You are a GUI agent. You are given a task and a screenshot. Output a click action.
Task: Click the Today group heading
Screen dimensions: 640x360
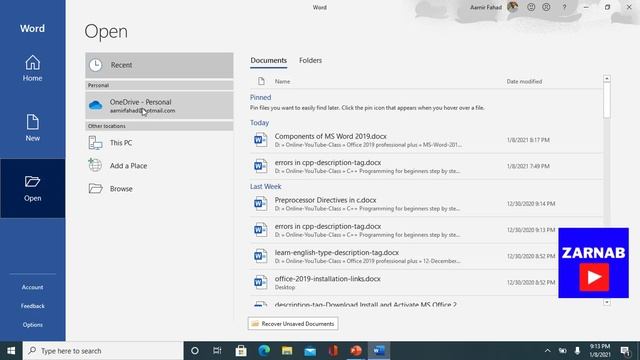coord(259,123)
